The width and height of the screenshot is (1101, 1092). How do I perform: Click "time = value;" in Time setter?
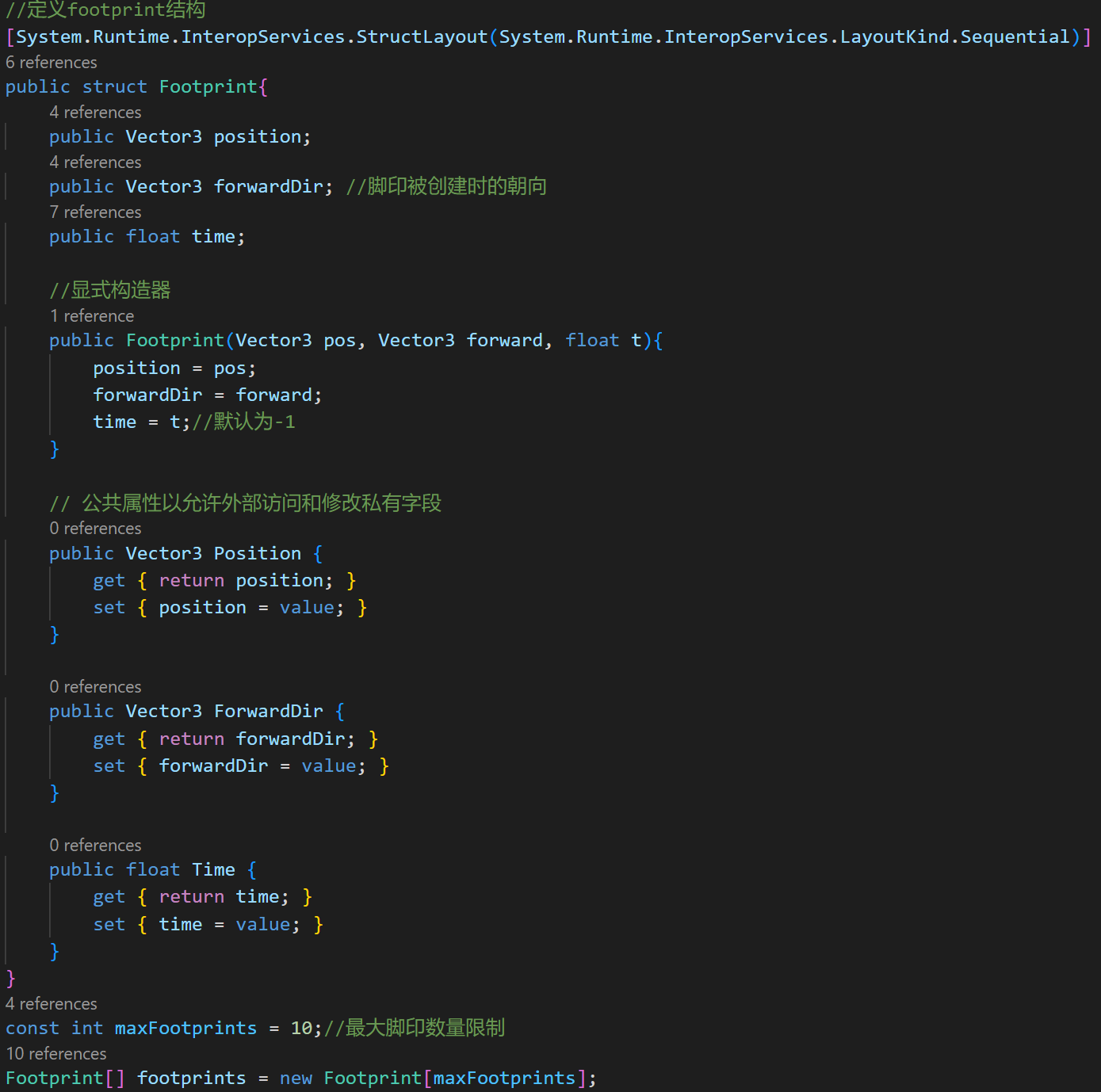[x=230, y=924]
